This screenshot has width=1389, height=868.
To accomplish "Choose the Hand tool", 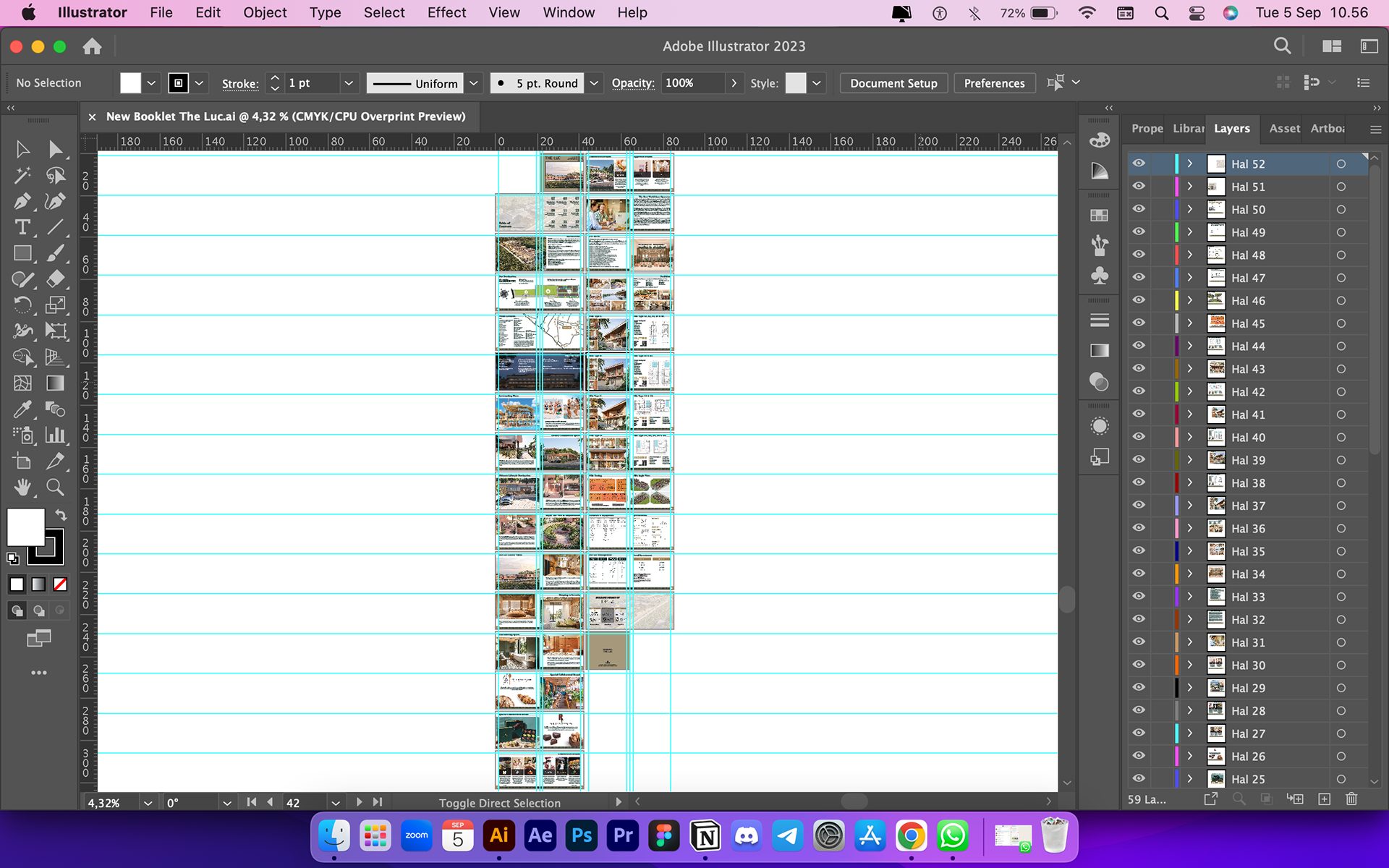I will point(22,488).
